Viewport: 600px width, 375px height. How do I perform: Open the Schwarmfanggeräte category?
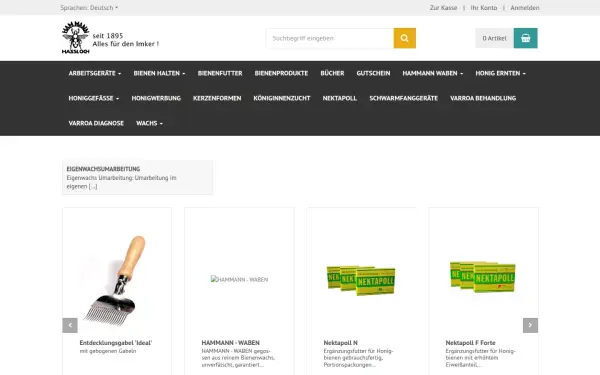403,98
